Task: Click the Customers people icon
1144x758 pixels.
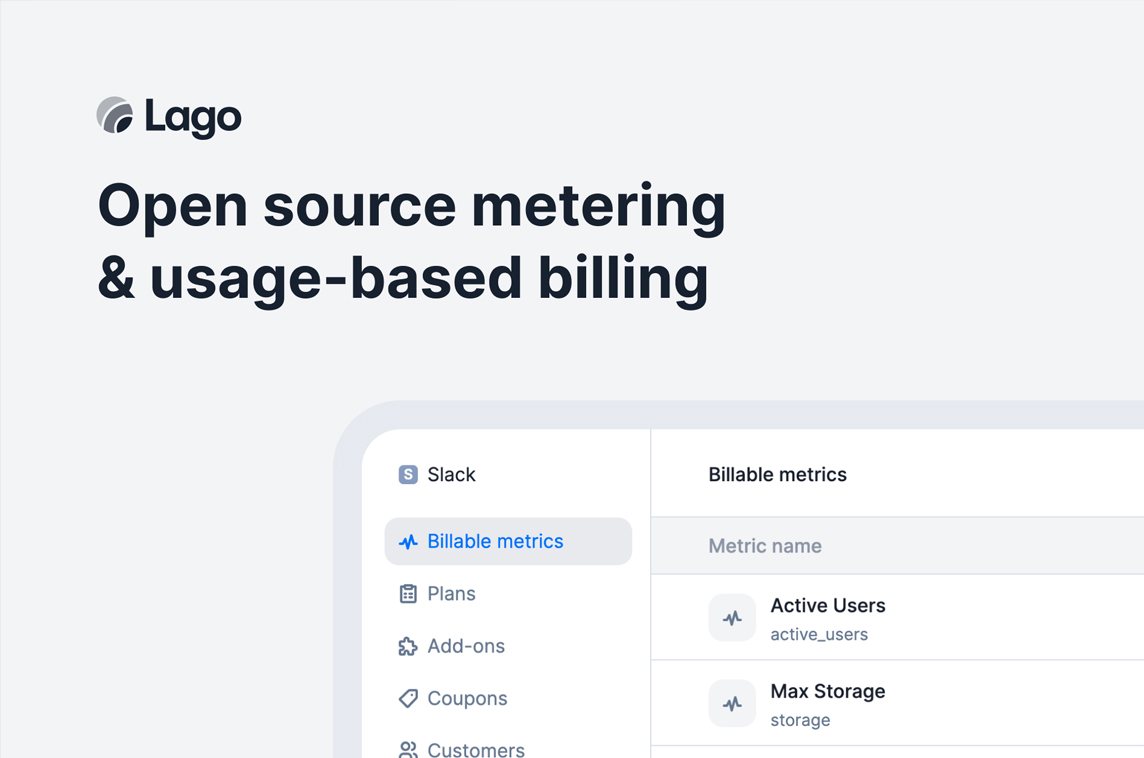Action: (408, 749)
